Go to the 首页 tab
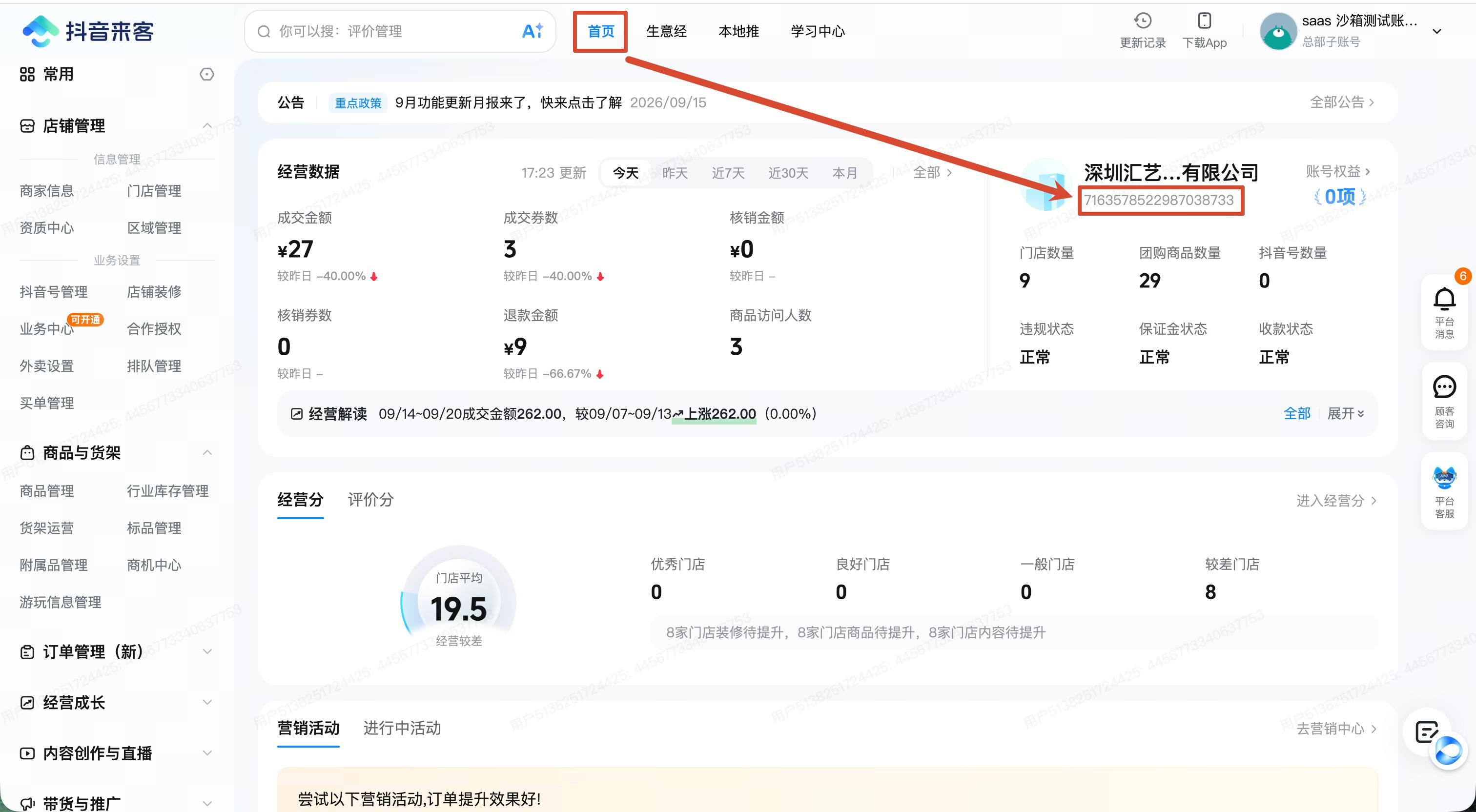 [x=600, y=31]
